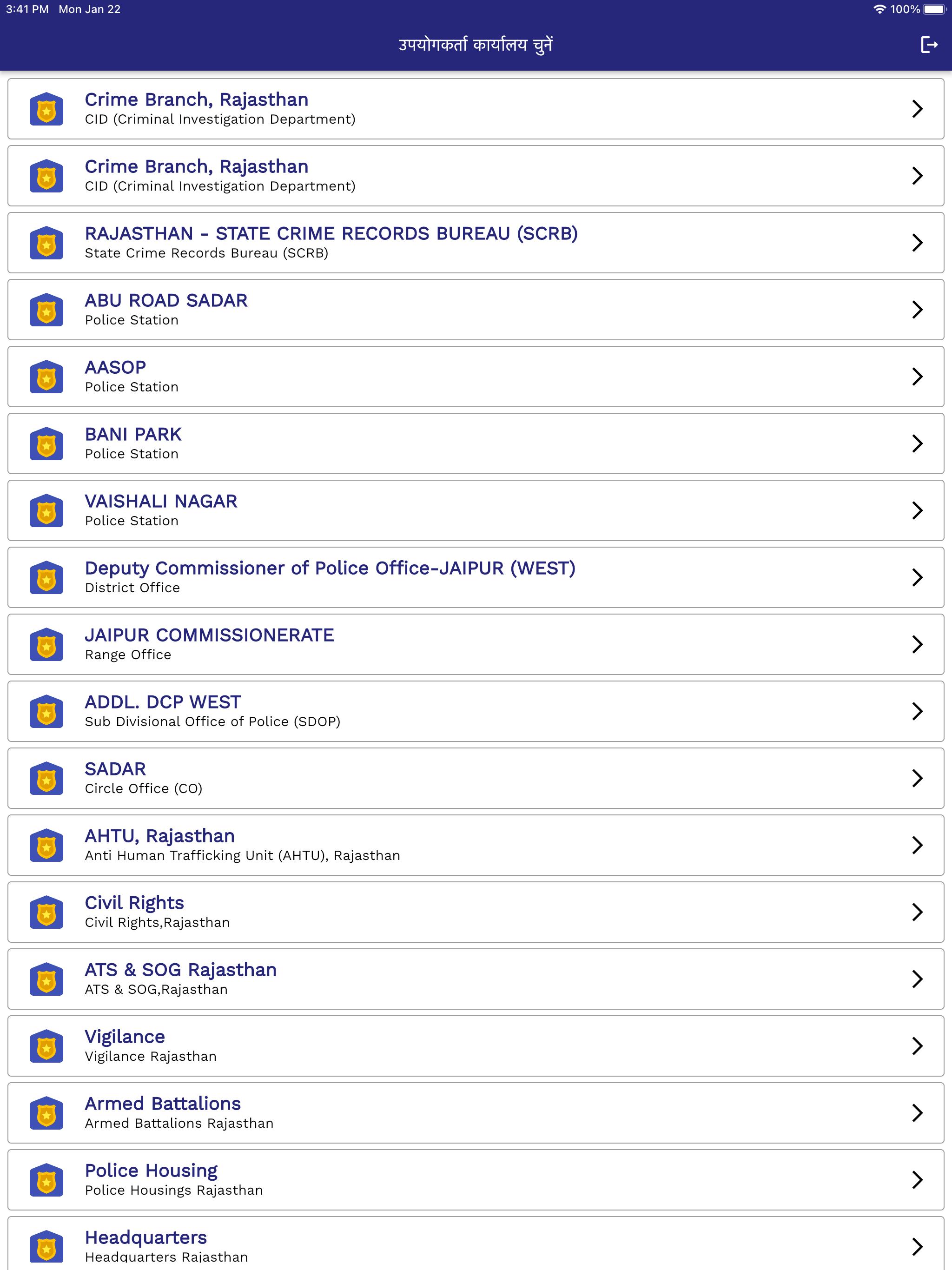Select ABU ROAD SADAR police station
This screenshot has height=1270, width=952.
pyautogui.click(x=476, y=310)
